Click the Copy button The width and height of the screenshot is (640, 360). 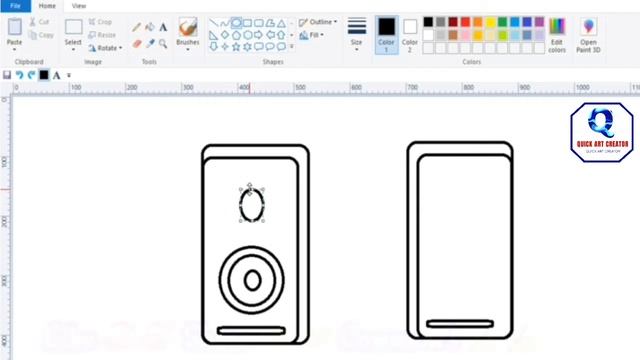click(41, 35)
